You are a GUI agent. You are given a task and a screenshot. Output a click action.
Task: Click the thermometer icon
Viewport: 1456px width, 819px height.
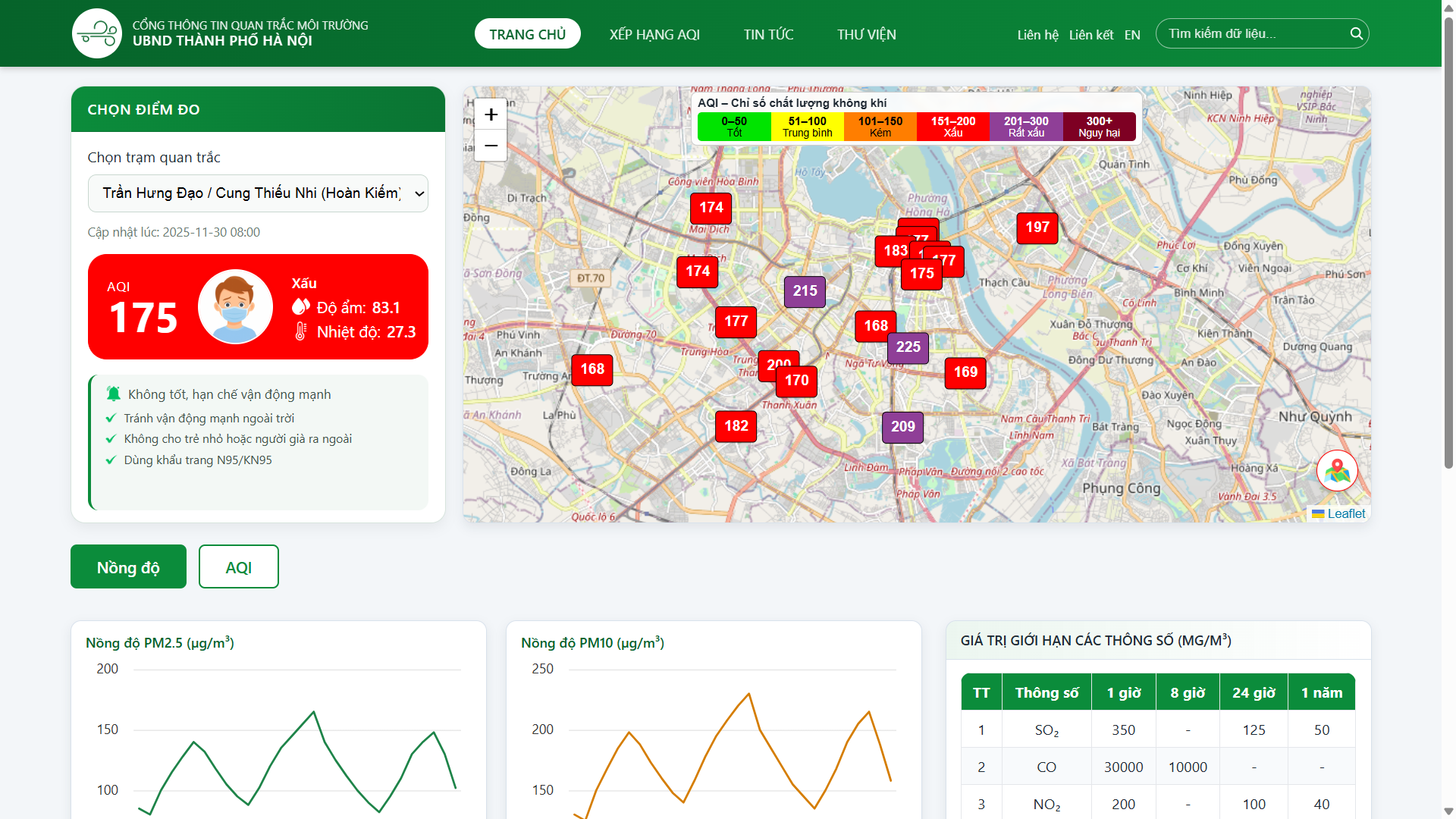[x=301, y=331]
